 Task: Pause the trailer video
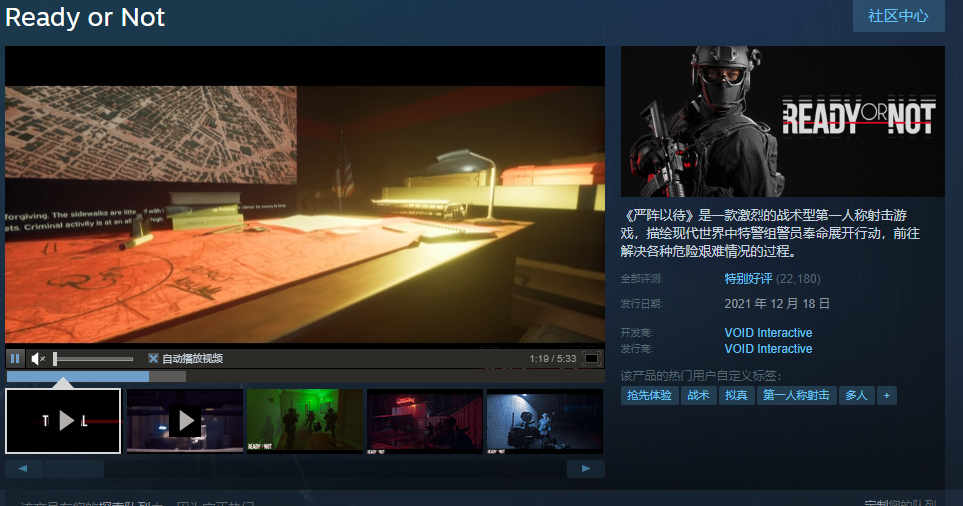point(15,358)
